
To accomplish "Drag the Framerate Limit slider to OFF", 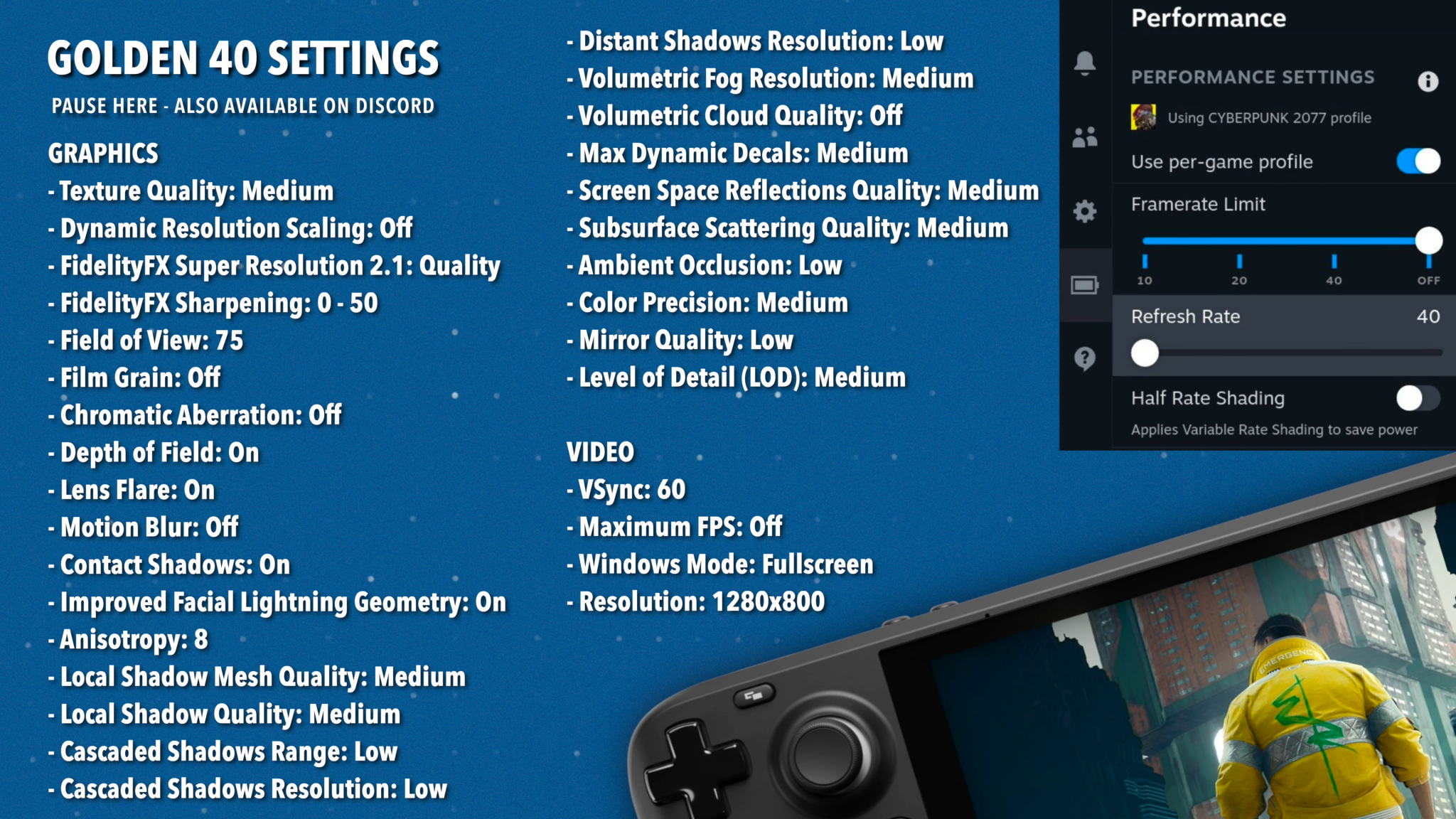I will tap(1428, 241).
